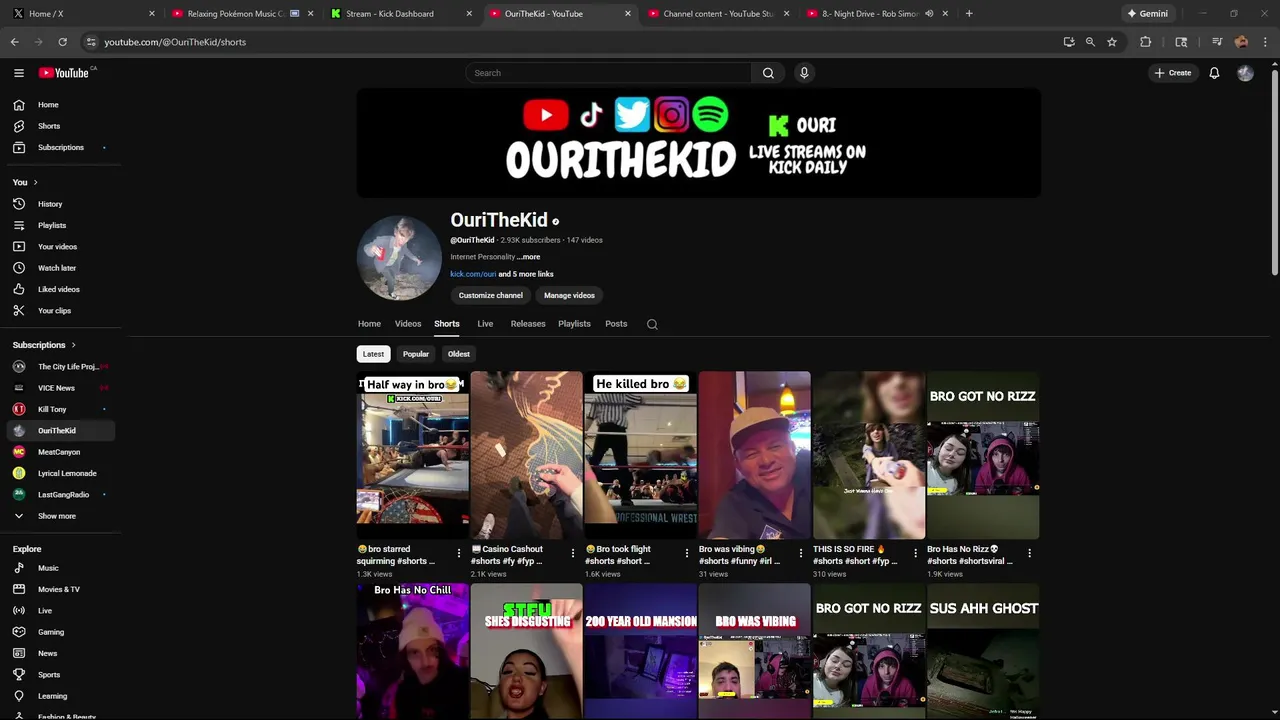
Task: Switch to channel Playlists tab
Action: 574,324
